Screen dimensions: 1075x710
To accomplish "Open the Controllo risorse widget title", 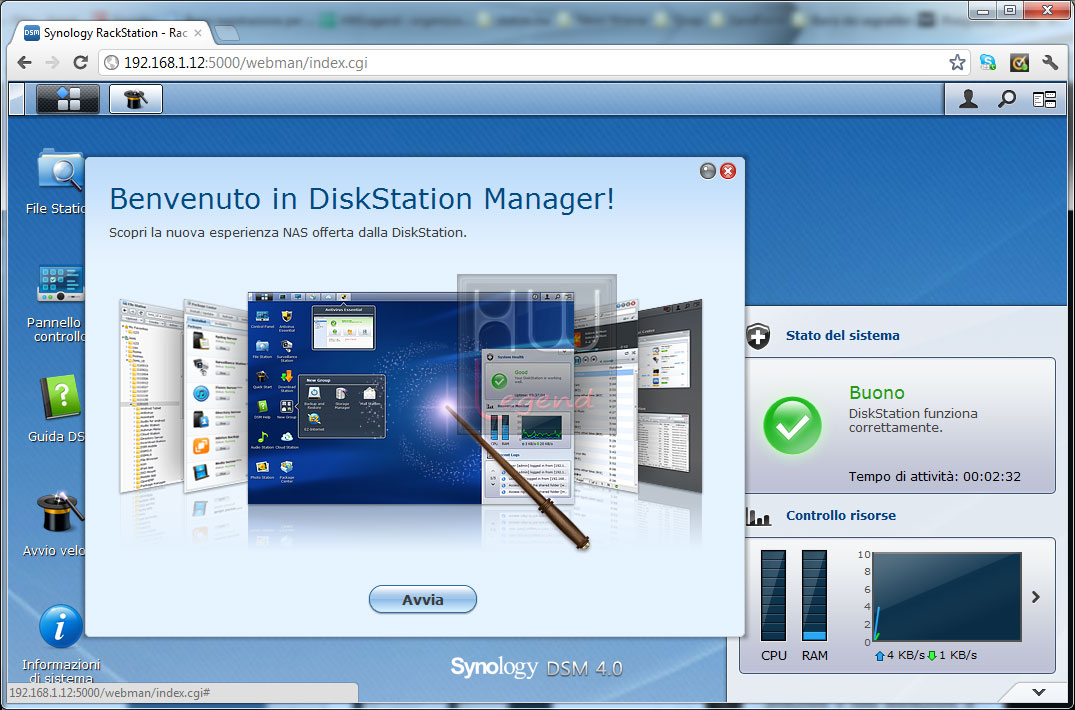I will coord(841,515).
